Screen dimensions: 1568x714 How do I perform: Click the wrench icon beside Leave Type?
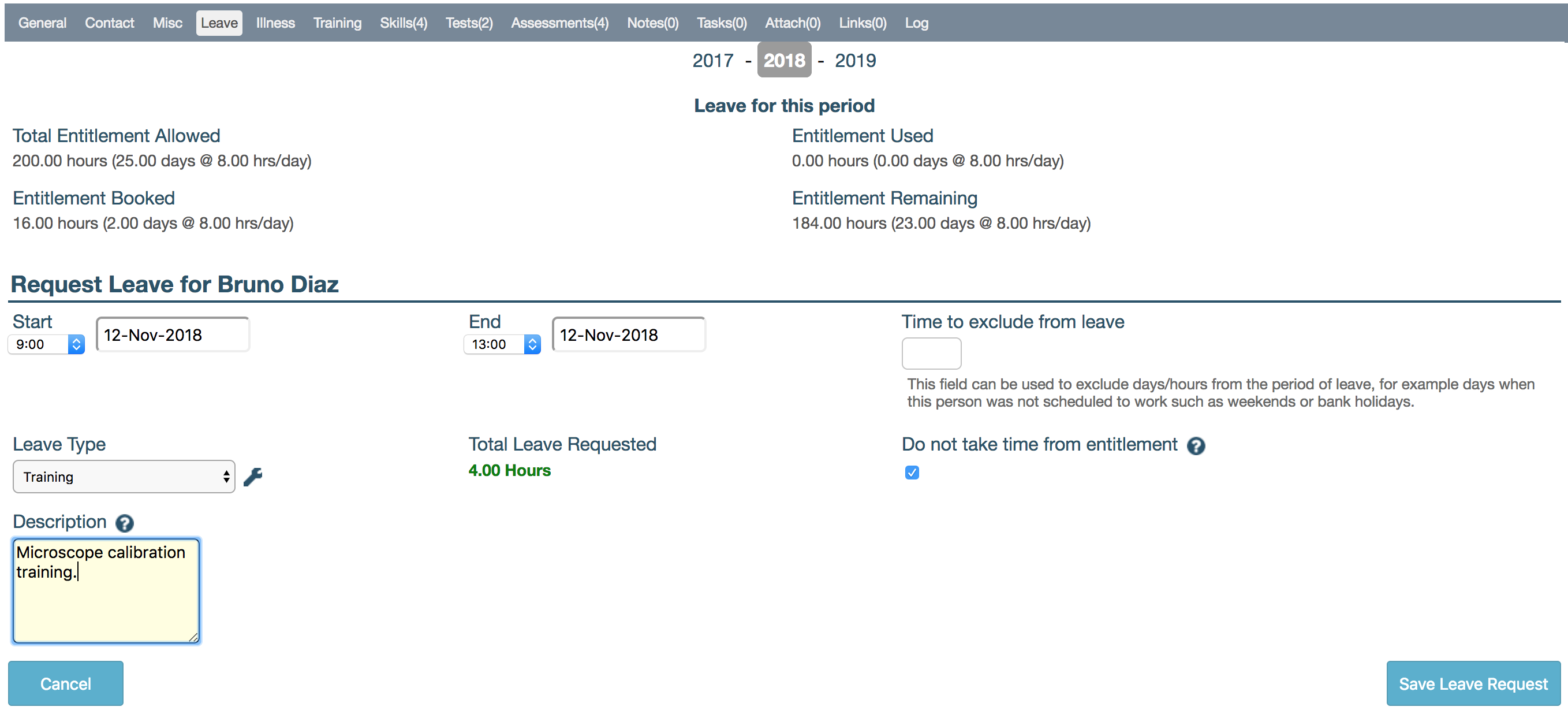point(253,477)
